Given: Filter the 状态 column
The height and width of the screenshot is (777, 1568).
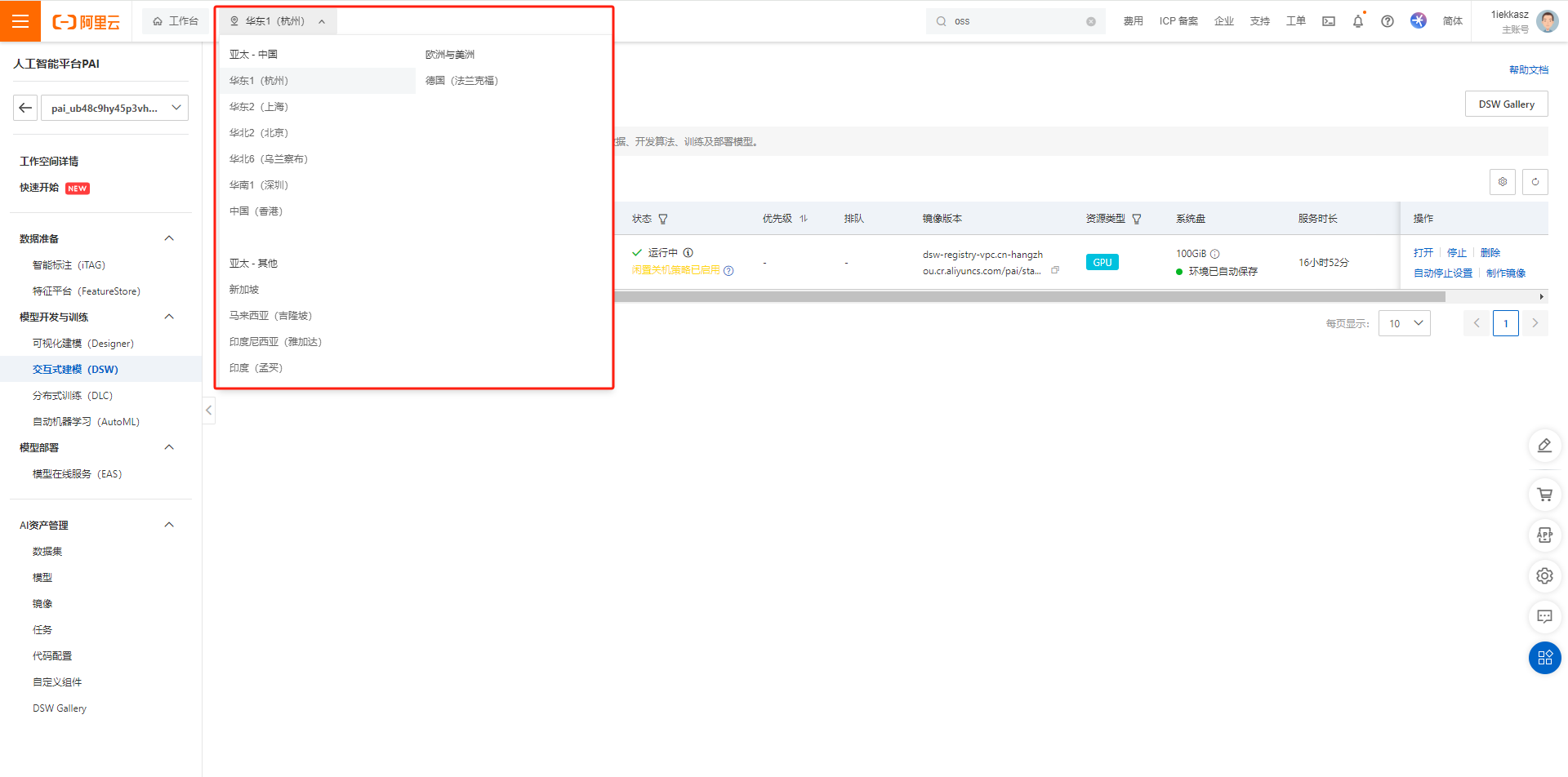Looking at the screenshot, I should pyautogui.click(x=663, y=219).
